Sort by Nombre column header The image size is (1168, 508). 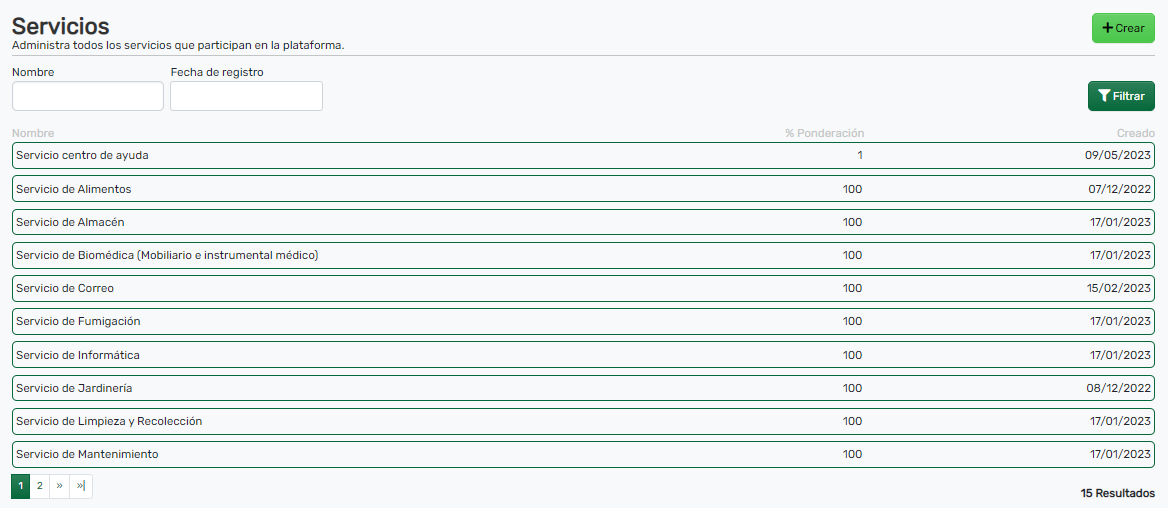click(33, 133)
